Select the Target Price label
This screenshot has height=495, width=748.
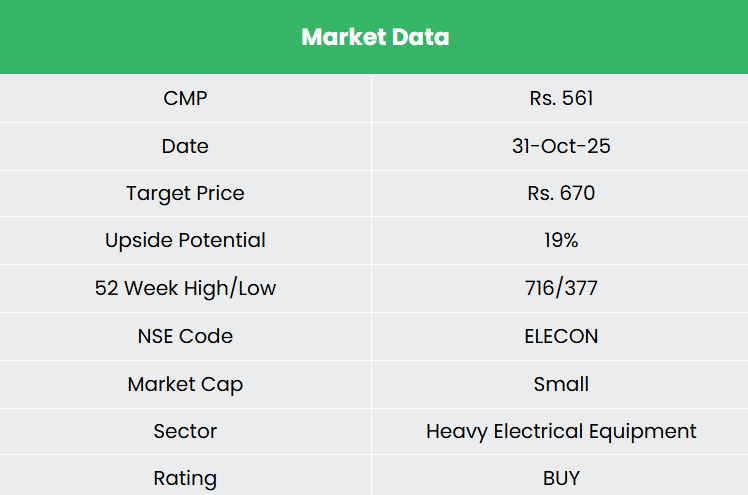[x=185, y=193]
